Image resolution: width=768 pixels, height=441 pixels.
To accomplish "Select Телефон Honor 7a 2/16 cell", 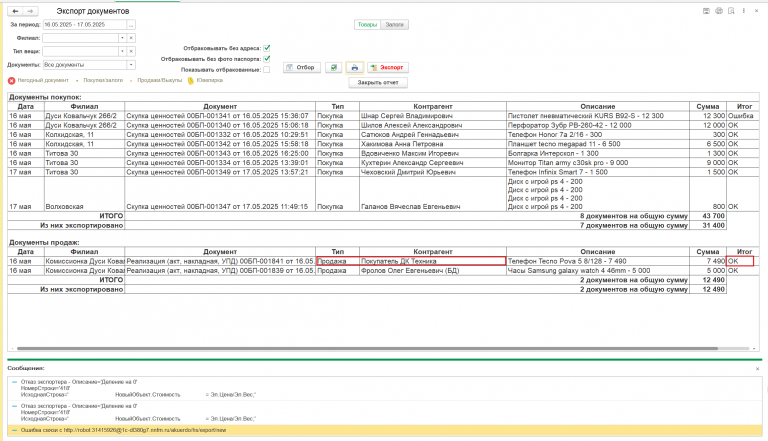I will click(x=598, y=135).
